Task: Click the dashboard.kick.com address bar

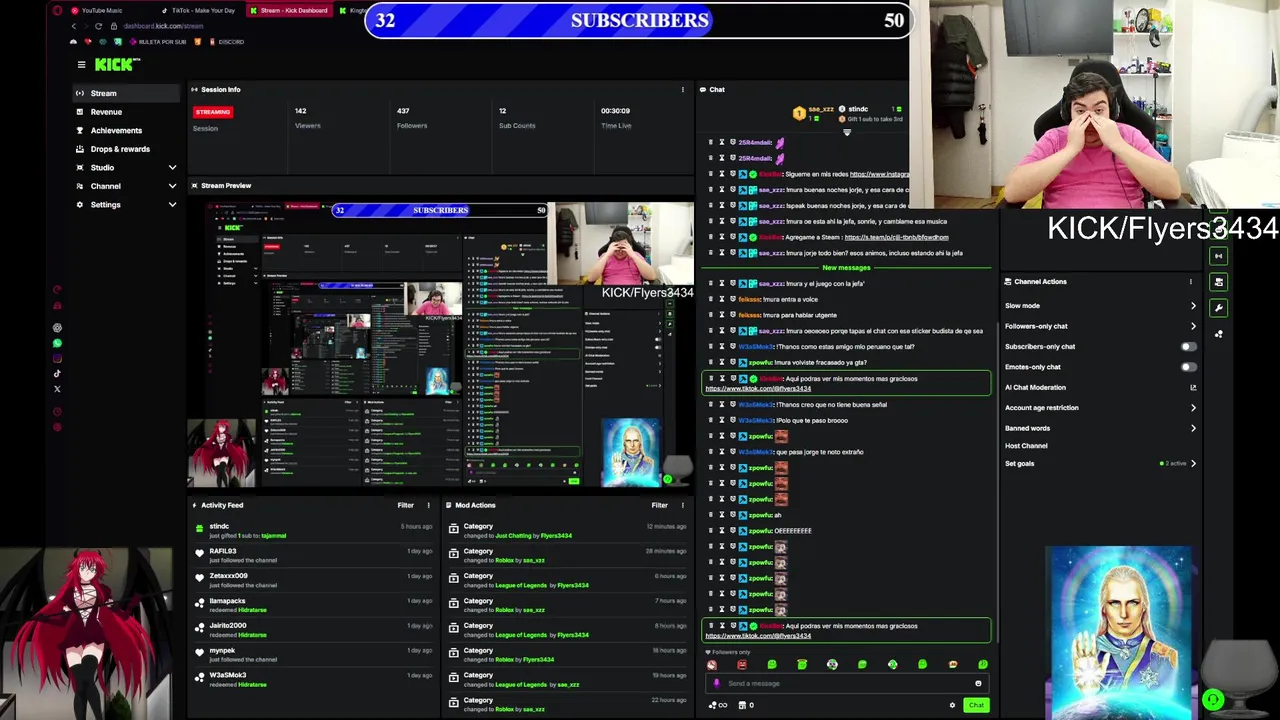Action: tap(162, 26)
